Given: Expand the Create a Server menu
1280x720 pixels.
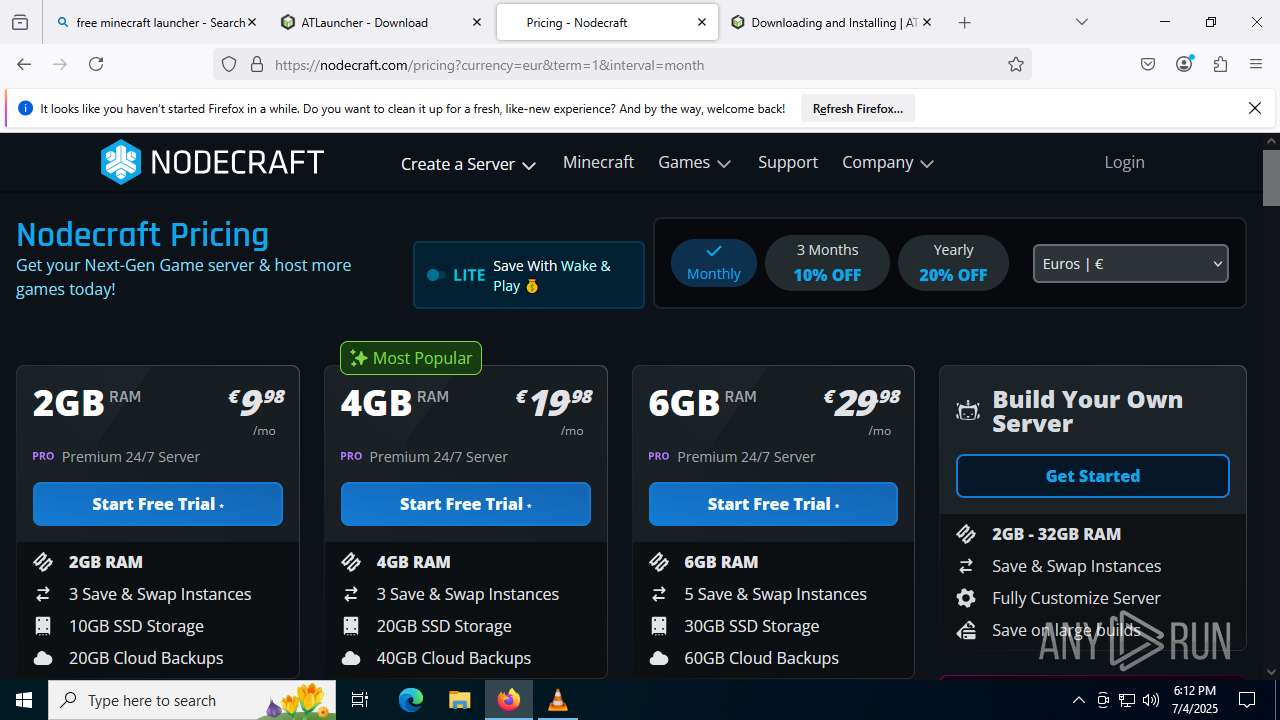Looking at the screenshot, I should pyautogui.click(x=468, y=164).
